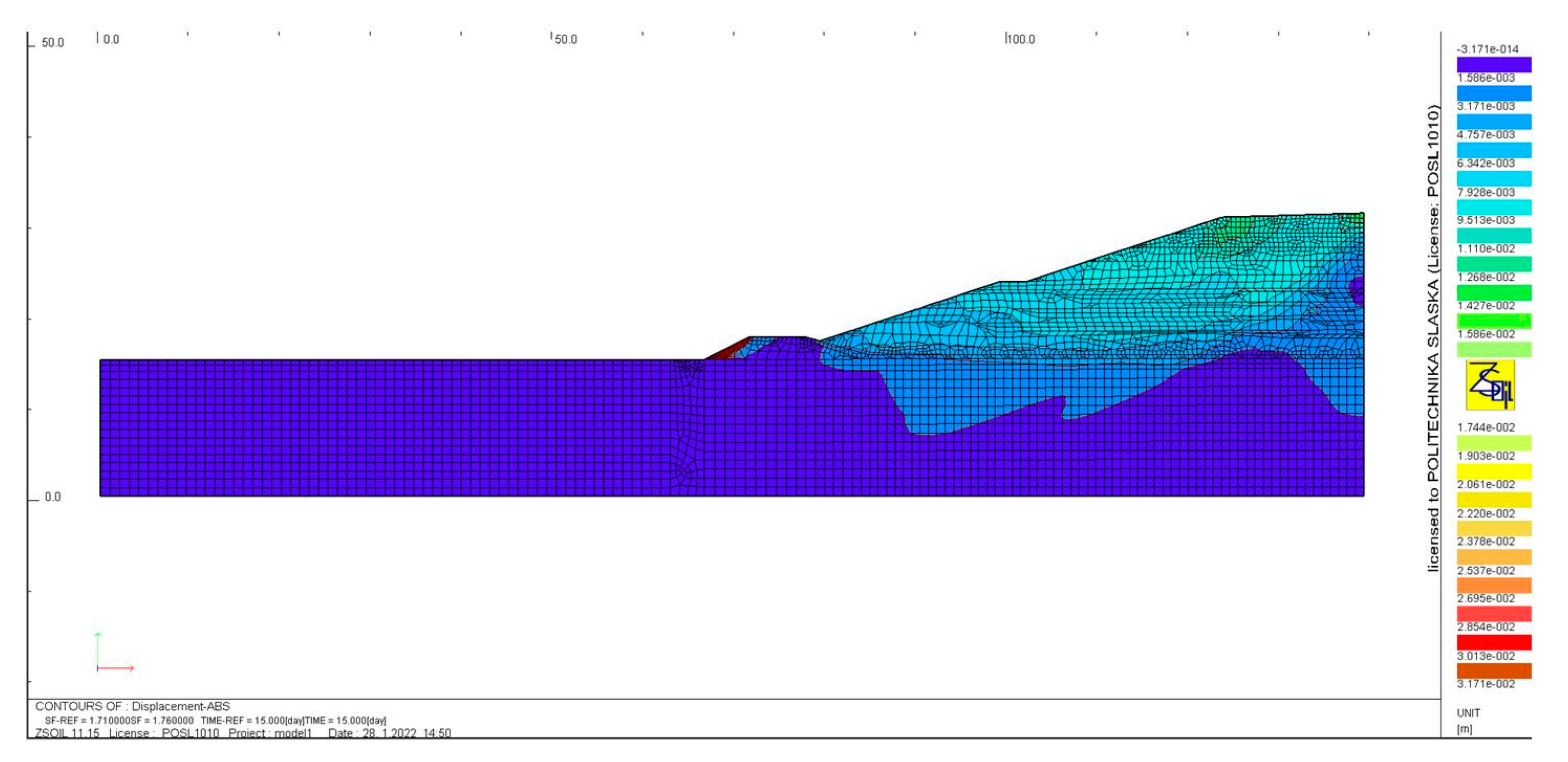
Task: Select the bright red swatch above 3.013e-002
Action: pyautogui.click(x=1494, y=642)
